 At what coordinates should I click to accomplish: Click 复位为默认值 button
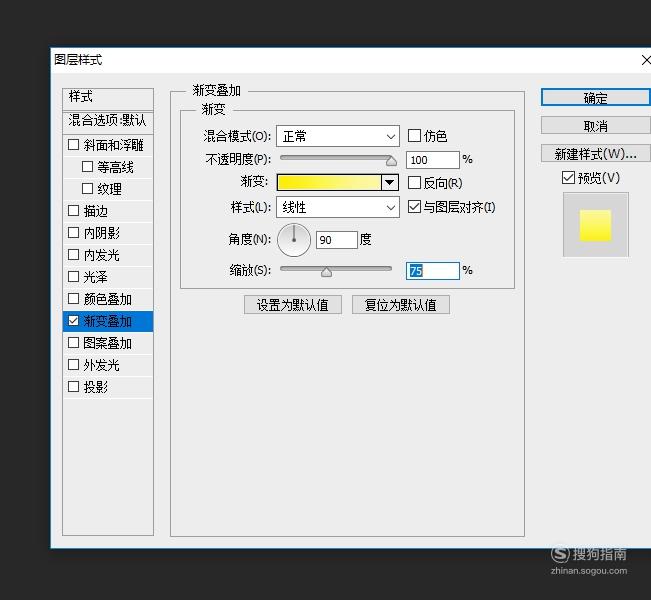[401, 305]
